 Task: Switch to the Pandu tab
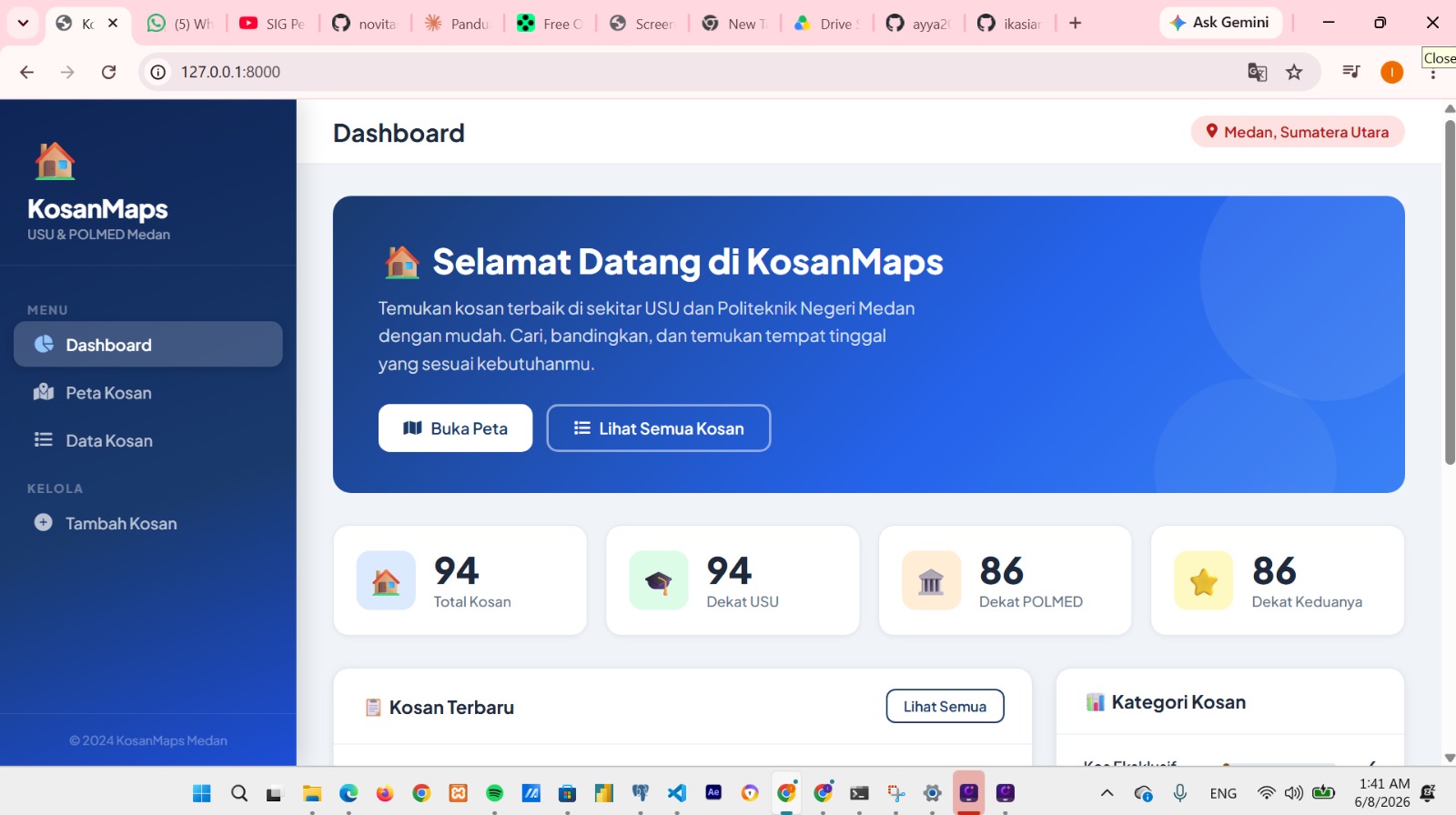click(458, 24)
